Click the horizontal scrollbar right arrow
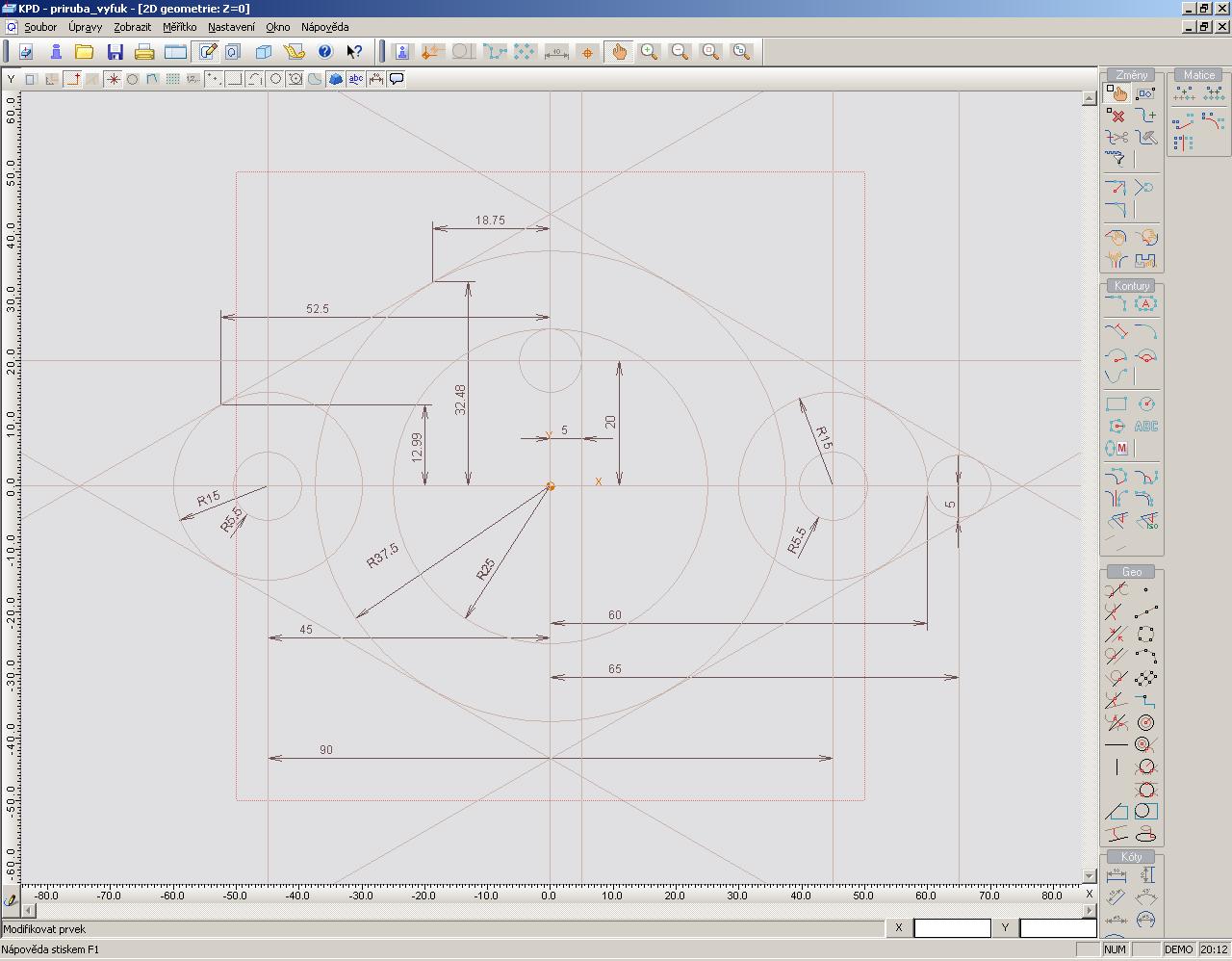1232x961 pixels. coord(1090,910)
